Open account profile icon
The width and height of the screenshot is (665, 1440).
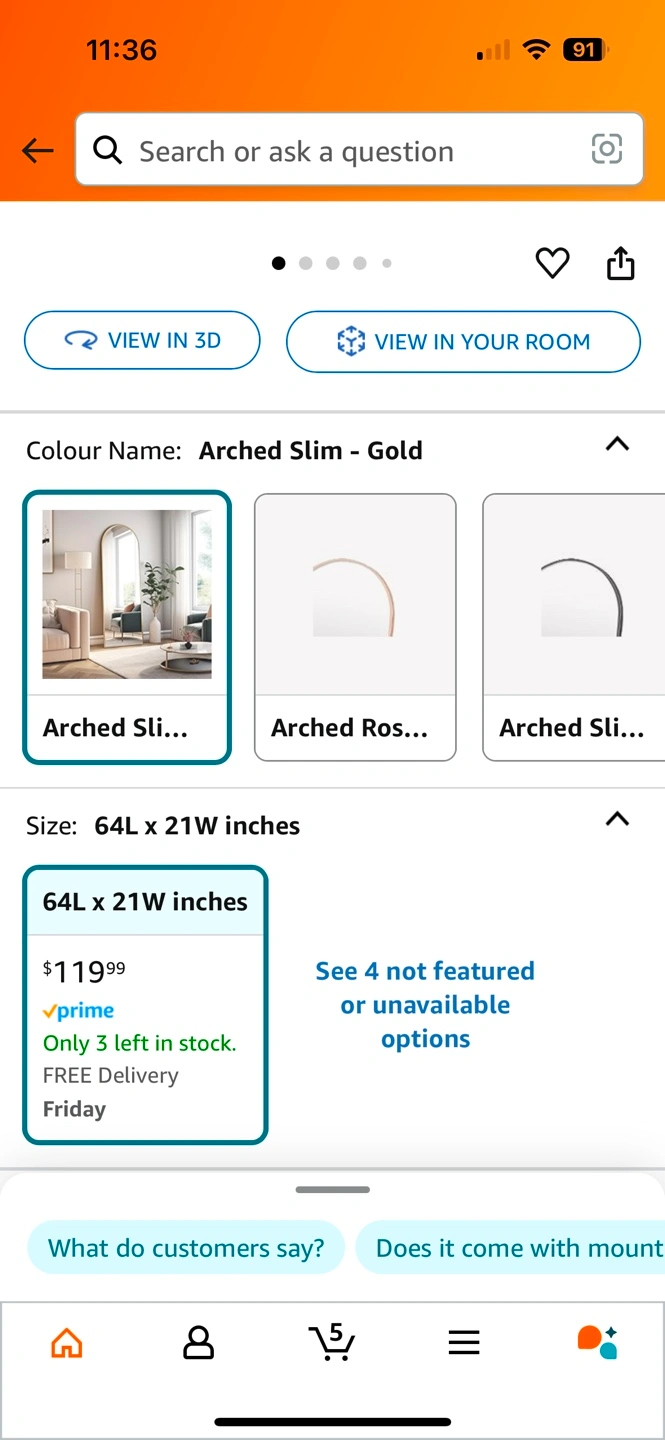pyautogui.click(x=199, y=1343)
